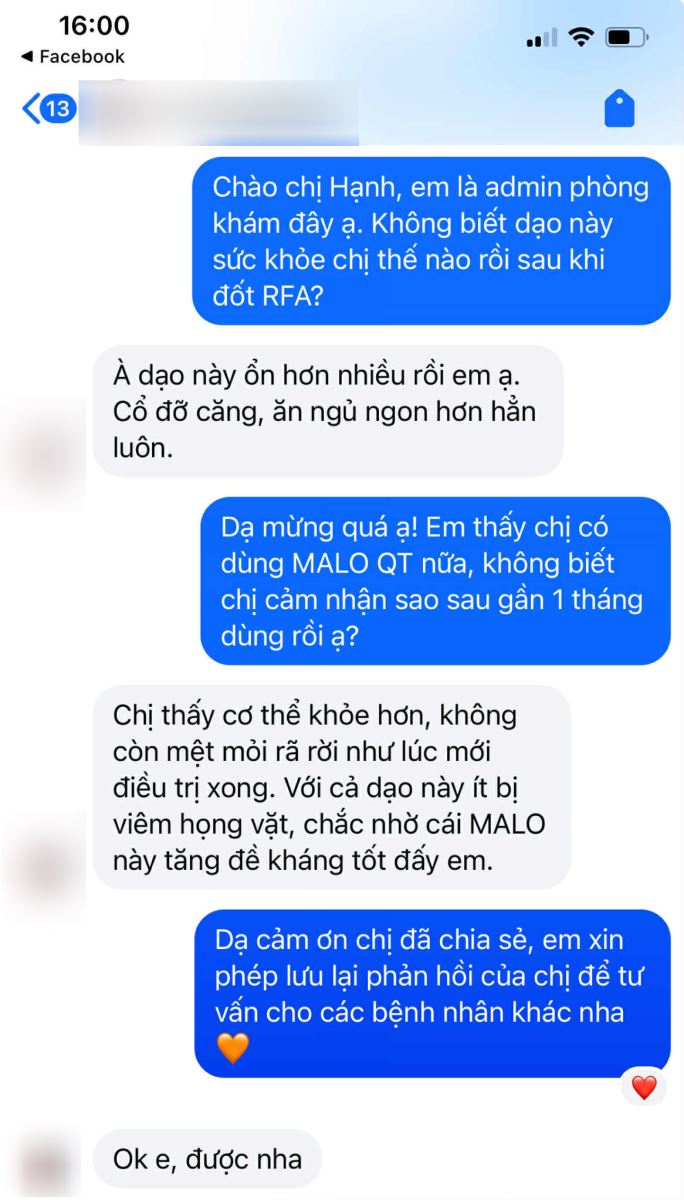Tap the red heart reaction
The height and width of the screenshot is (1200, 684).
click(644, 1087)
